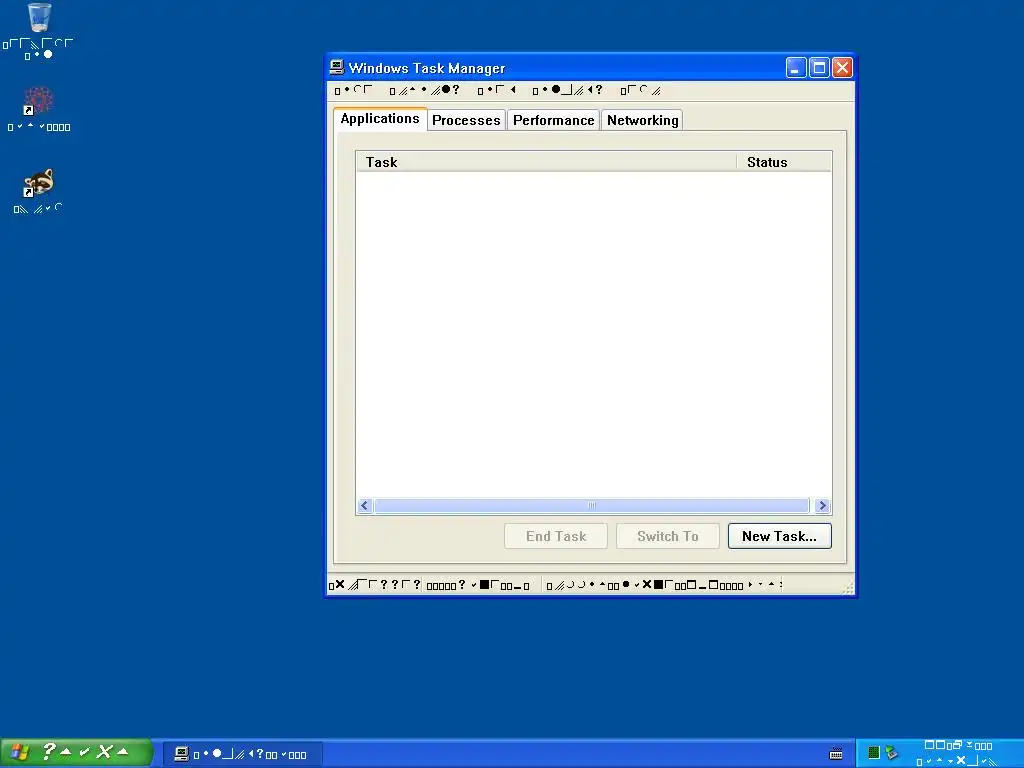Open the File menu (first) in Task Manager
This screenshot has width=1024, height=768.
353,90
